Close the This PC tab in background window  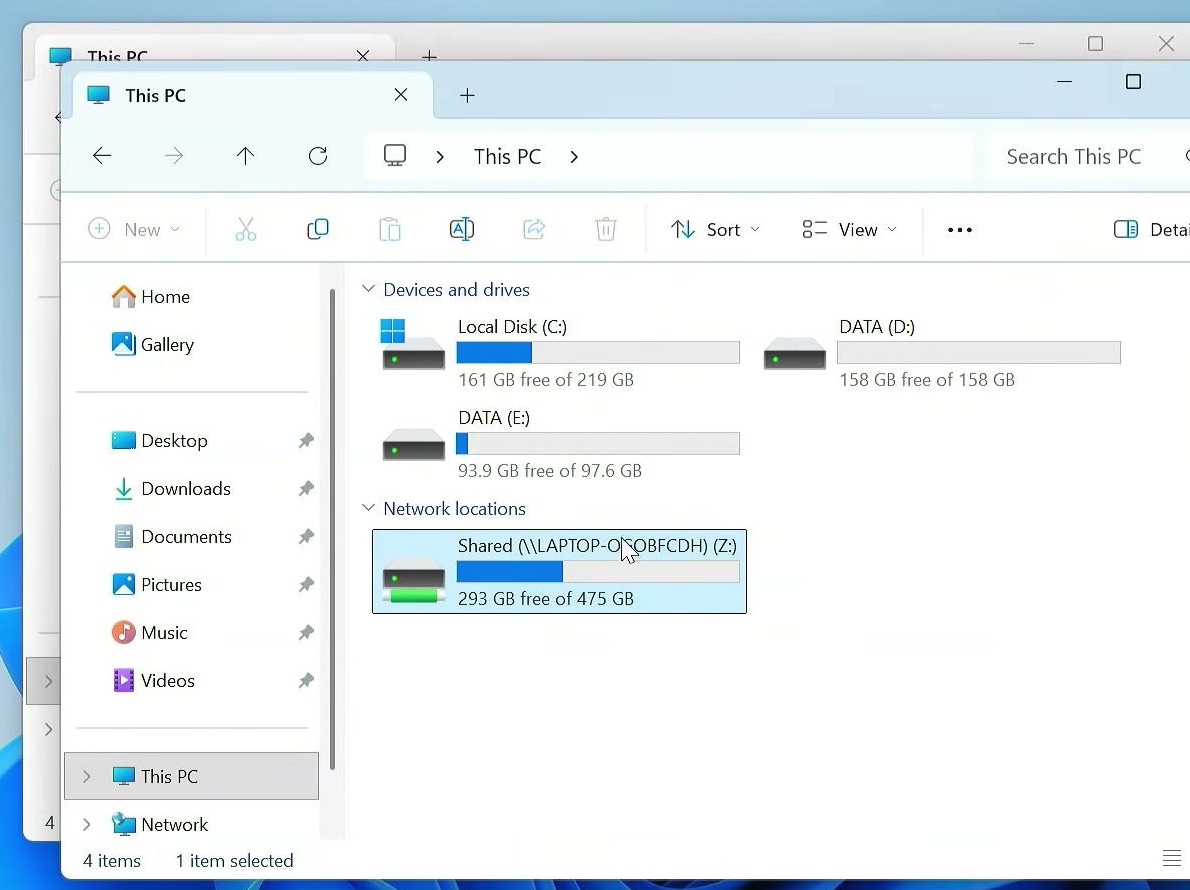pos(363,55)
